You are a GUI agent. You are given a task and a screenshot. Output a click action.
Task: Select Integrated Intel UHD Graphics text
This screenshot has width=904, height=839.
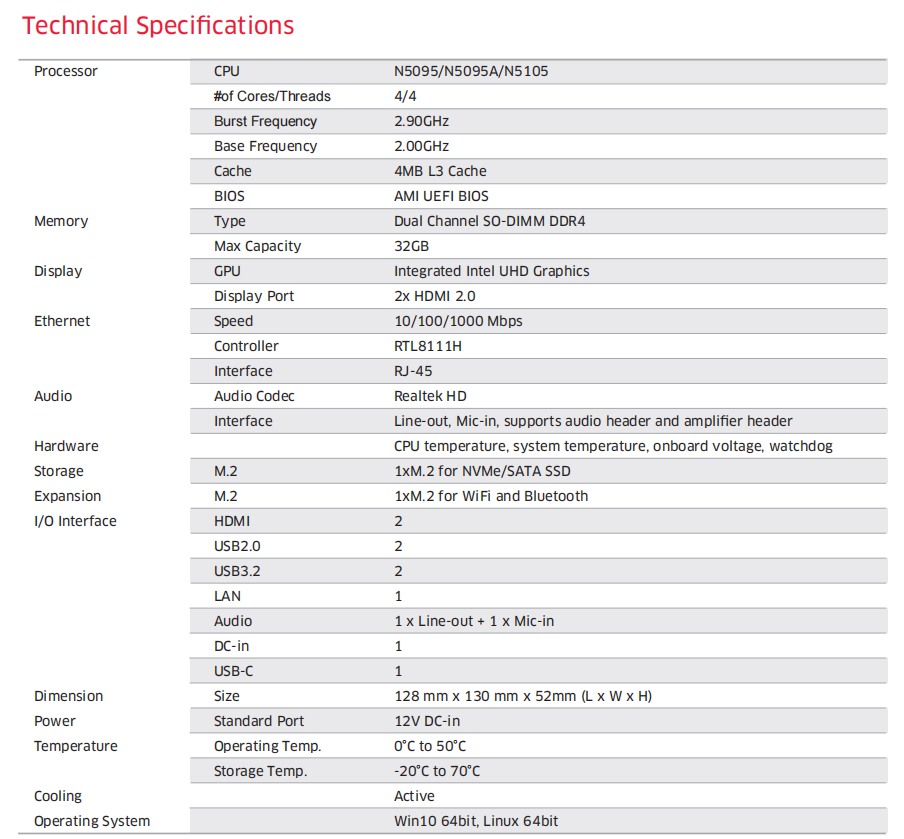[x=491, y=271]
